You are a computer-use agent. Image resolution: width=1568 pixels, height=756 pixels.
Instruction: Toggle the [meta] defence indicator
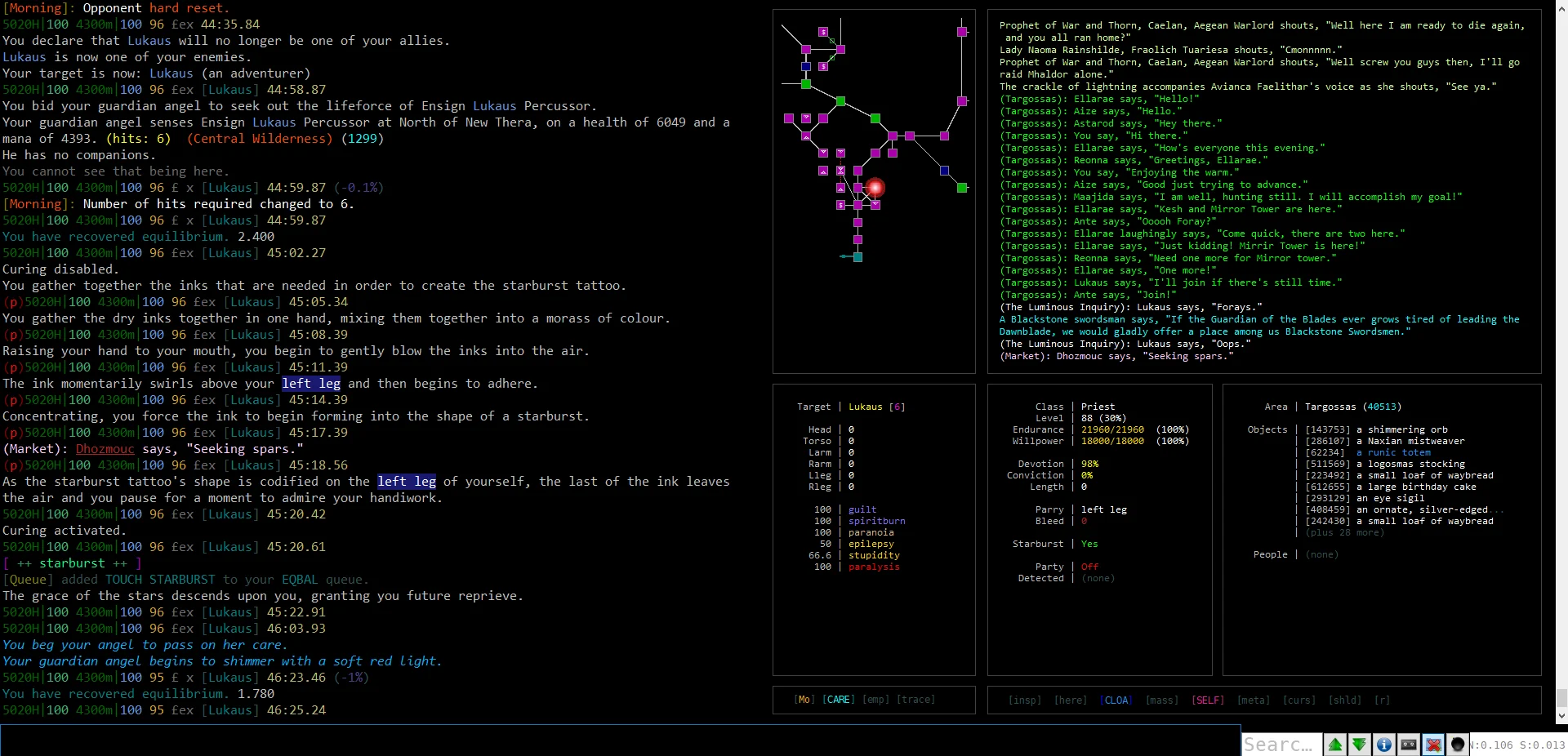pos(1254,700)
